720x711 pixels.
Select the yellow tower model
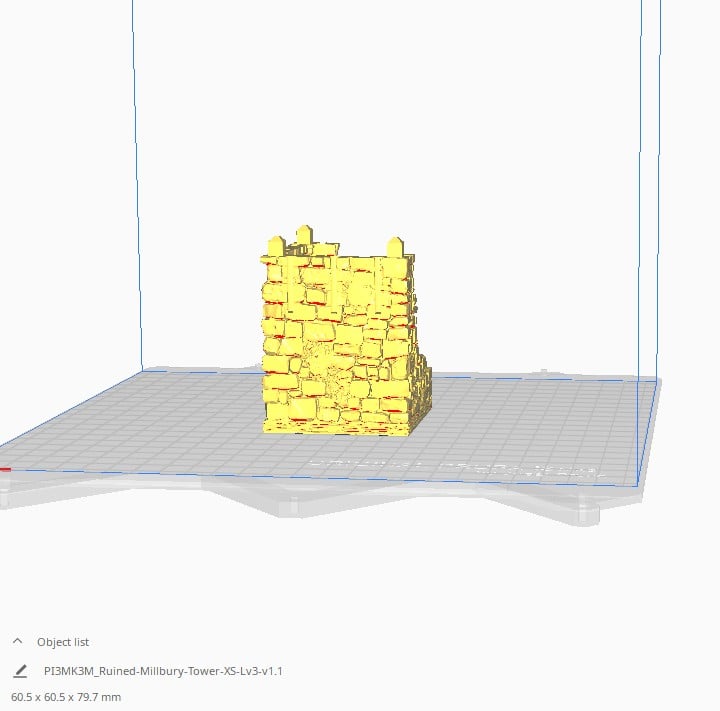pyautogui.click(x=340, y=340)
